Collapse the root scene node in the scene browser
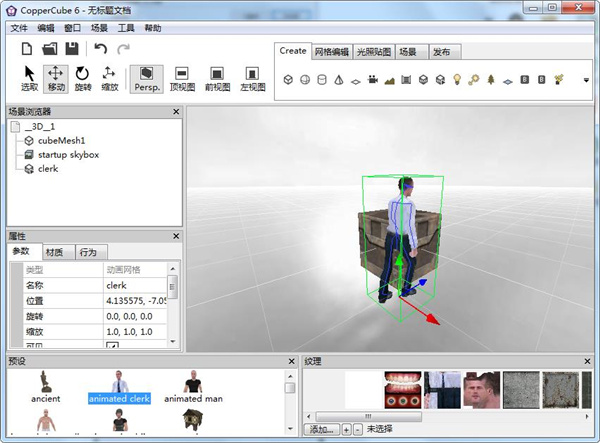 tap(17, 127)
